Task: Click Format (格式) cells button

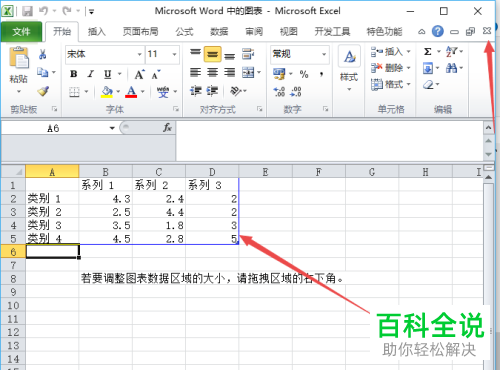Action: point(390,84)
